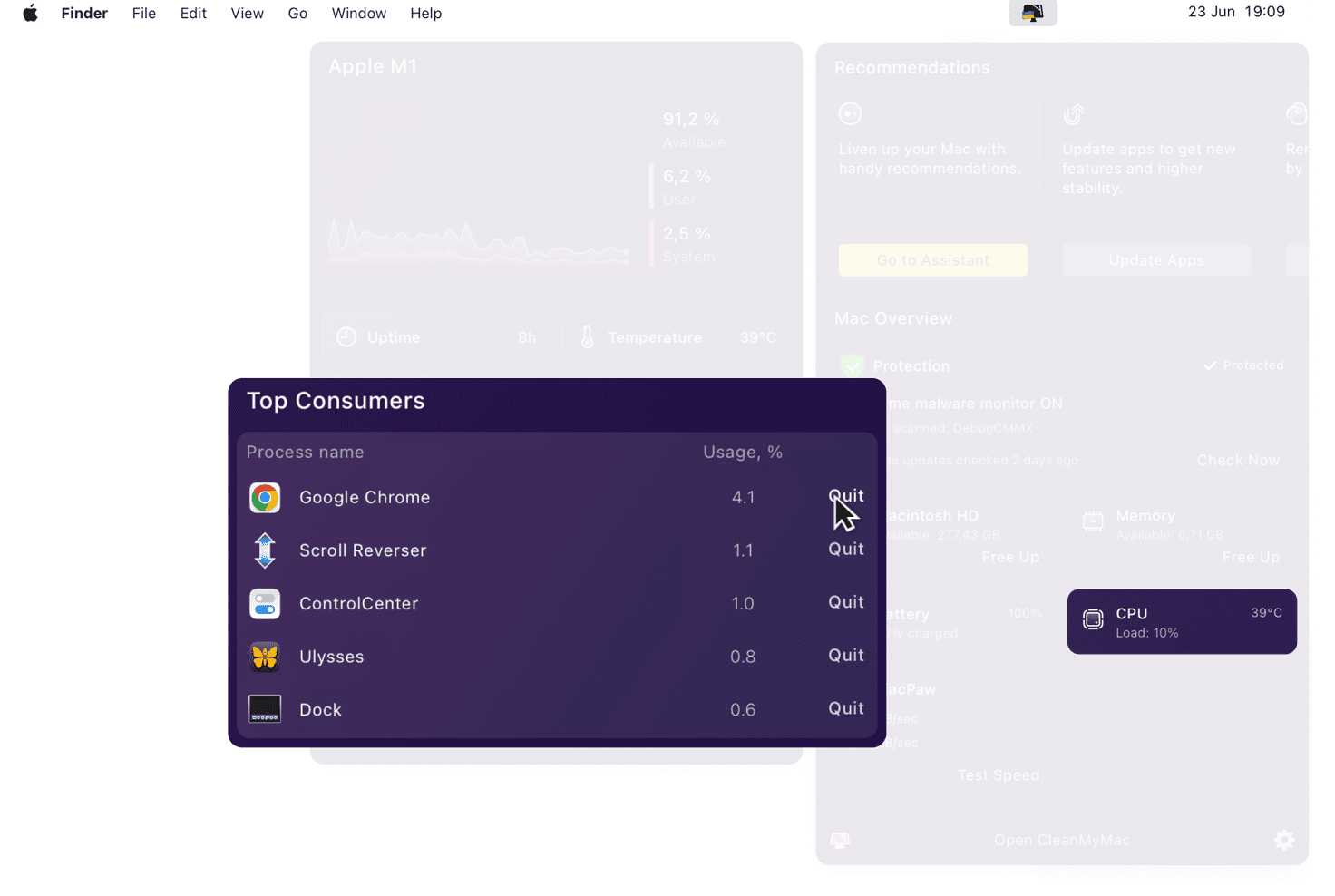Screen dimensions: 1335x896
Task: Click Go to Assistant button
Action: tap(933, 260)
